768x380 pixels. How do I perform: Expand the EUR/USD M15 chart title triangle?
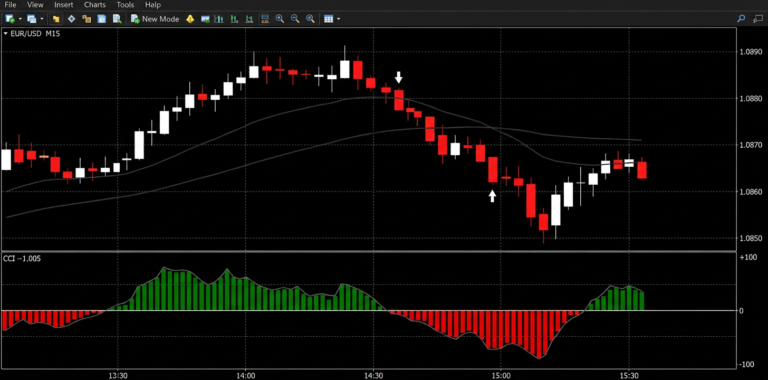tap(5, 34)
